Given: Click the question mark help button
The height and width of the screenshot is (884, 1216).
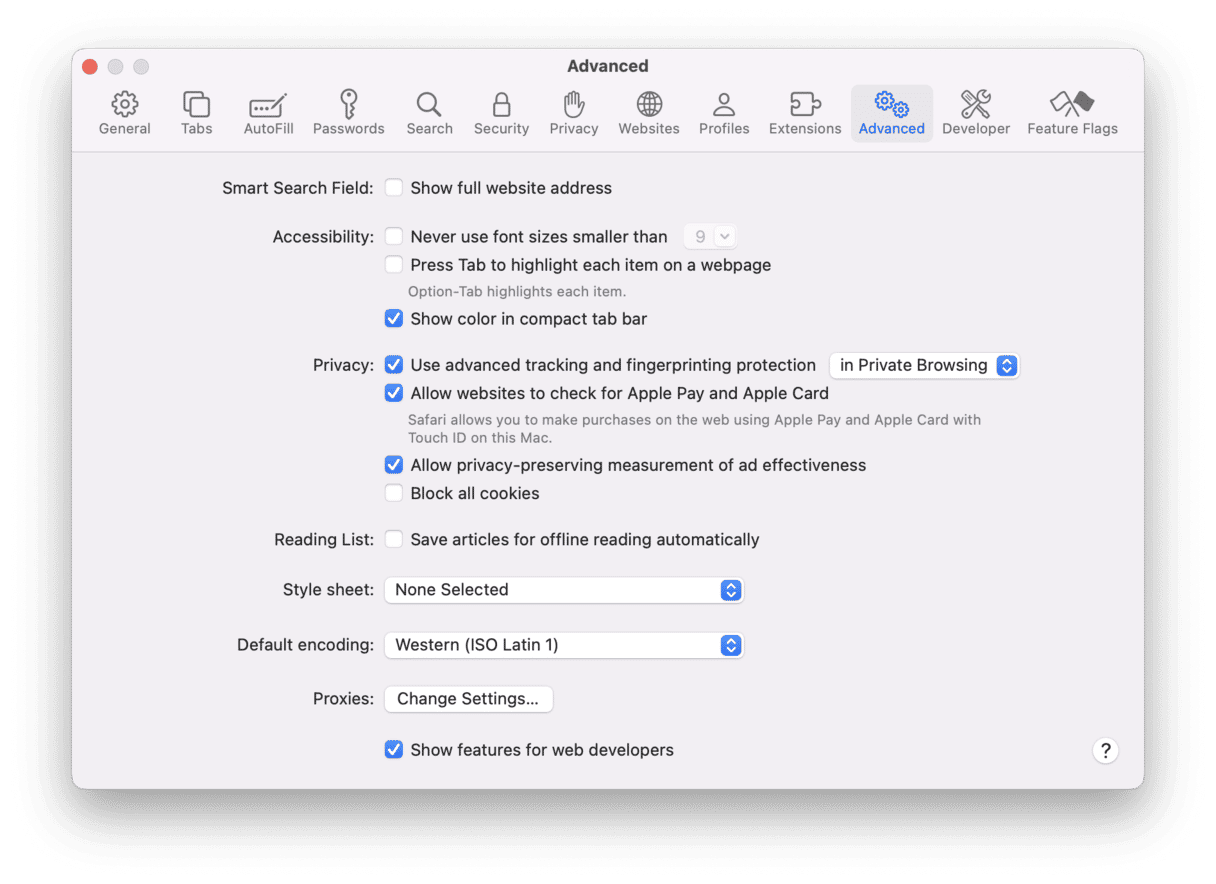Looking at the screenshot, I should pyautogui.click(x=1105, y=751).
